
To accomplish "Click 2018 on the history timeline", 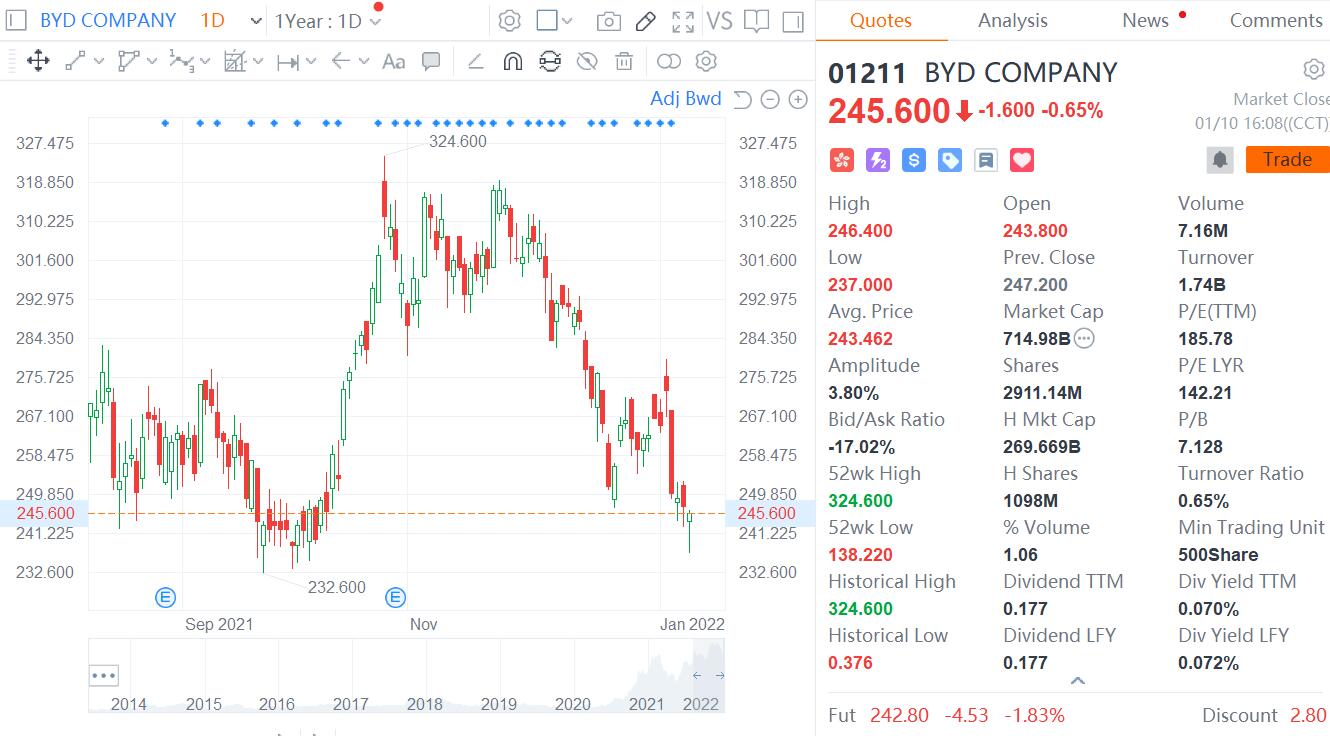I will coord(425,704).
